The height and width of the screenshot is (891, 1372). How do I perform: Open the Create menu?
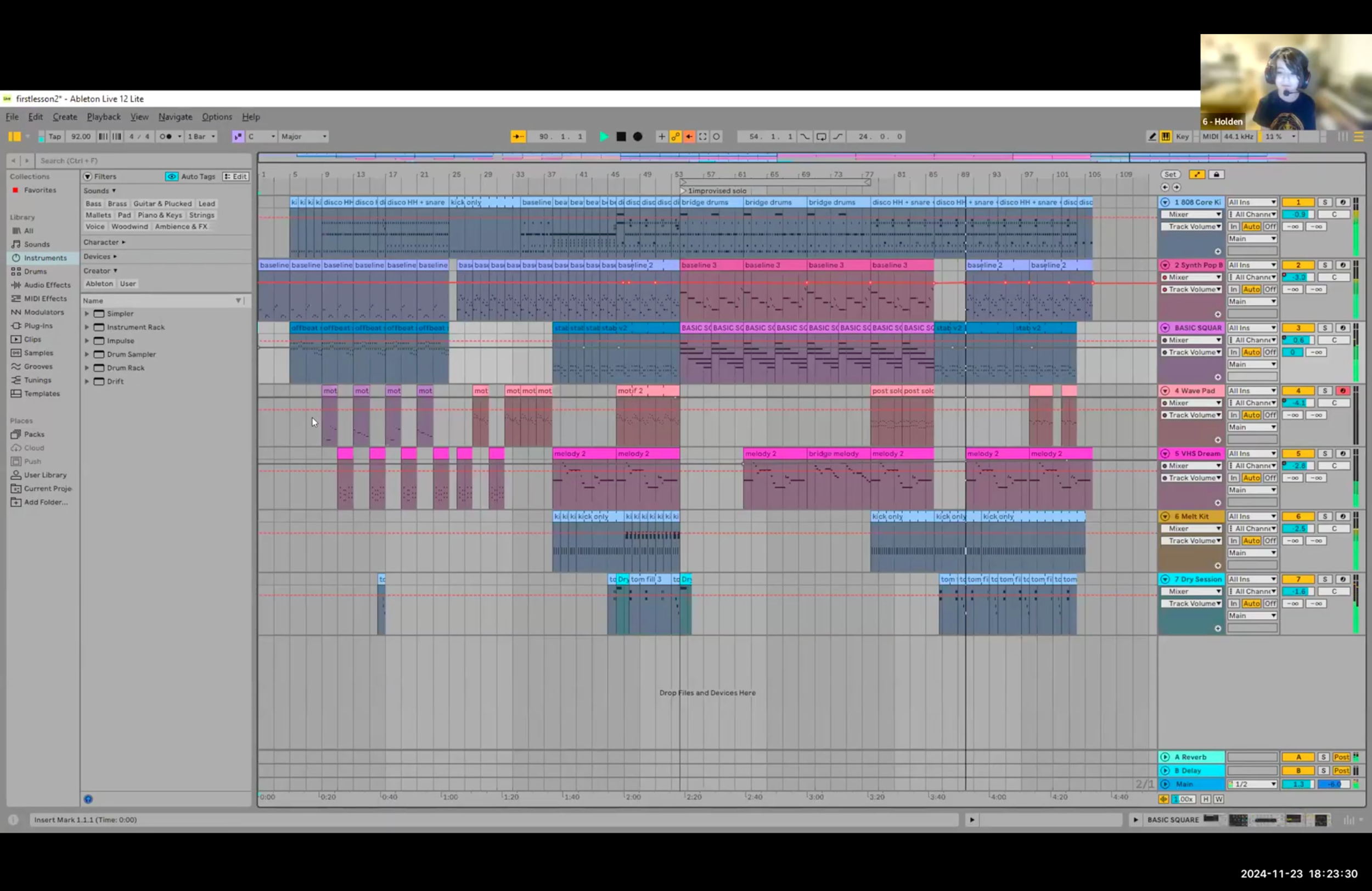click(65, 117)
